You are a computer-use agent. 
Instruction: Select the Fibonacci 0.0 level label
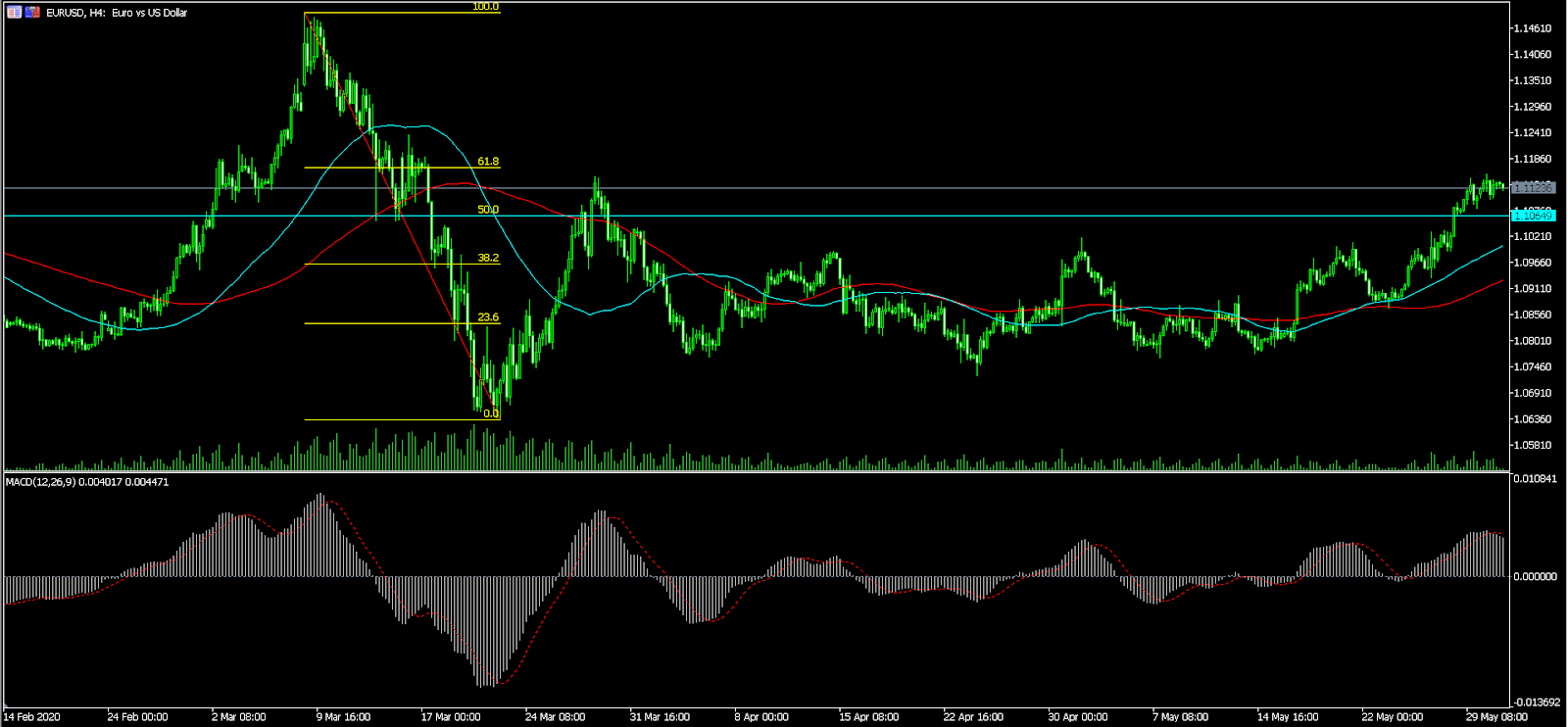[x=491, y=413]
